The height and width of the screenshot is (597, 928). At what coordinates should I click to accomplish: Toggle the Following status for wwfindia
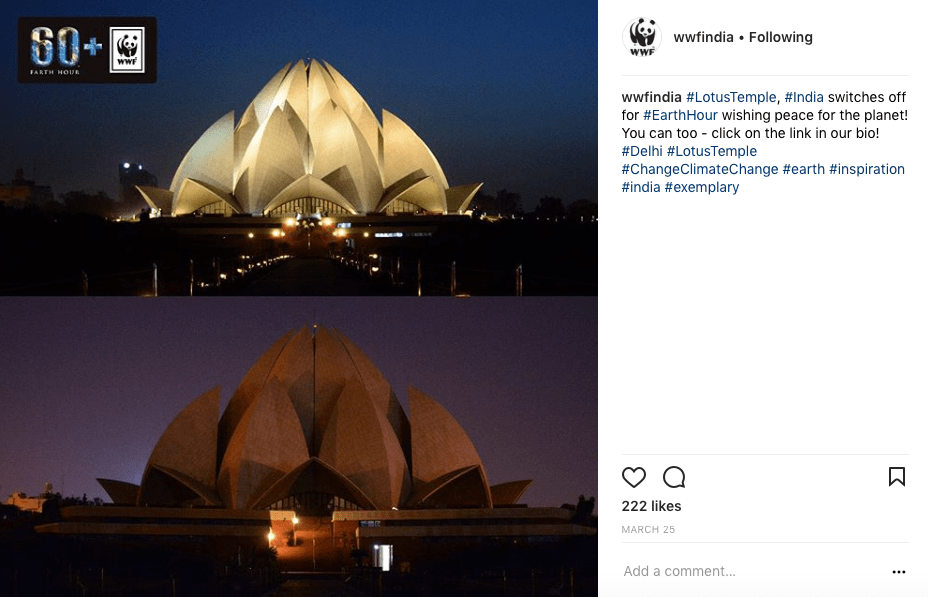780,37
